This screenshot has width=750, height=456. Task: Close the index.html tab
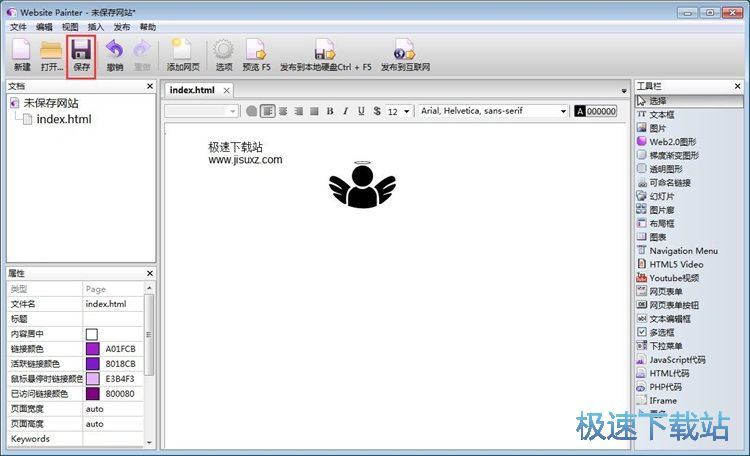(x=226, y=90)
